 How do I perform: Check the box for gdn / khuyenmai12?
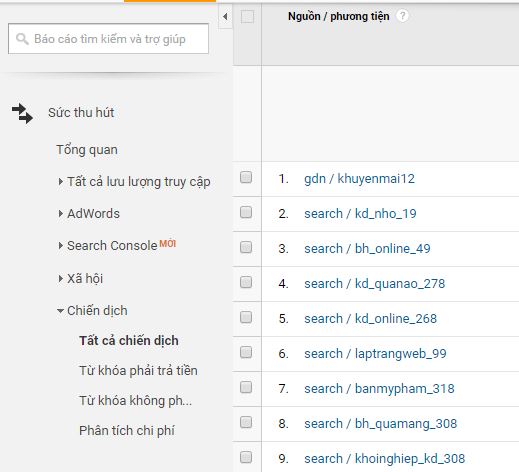pos(246,177)
